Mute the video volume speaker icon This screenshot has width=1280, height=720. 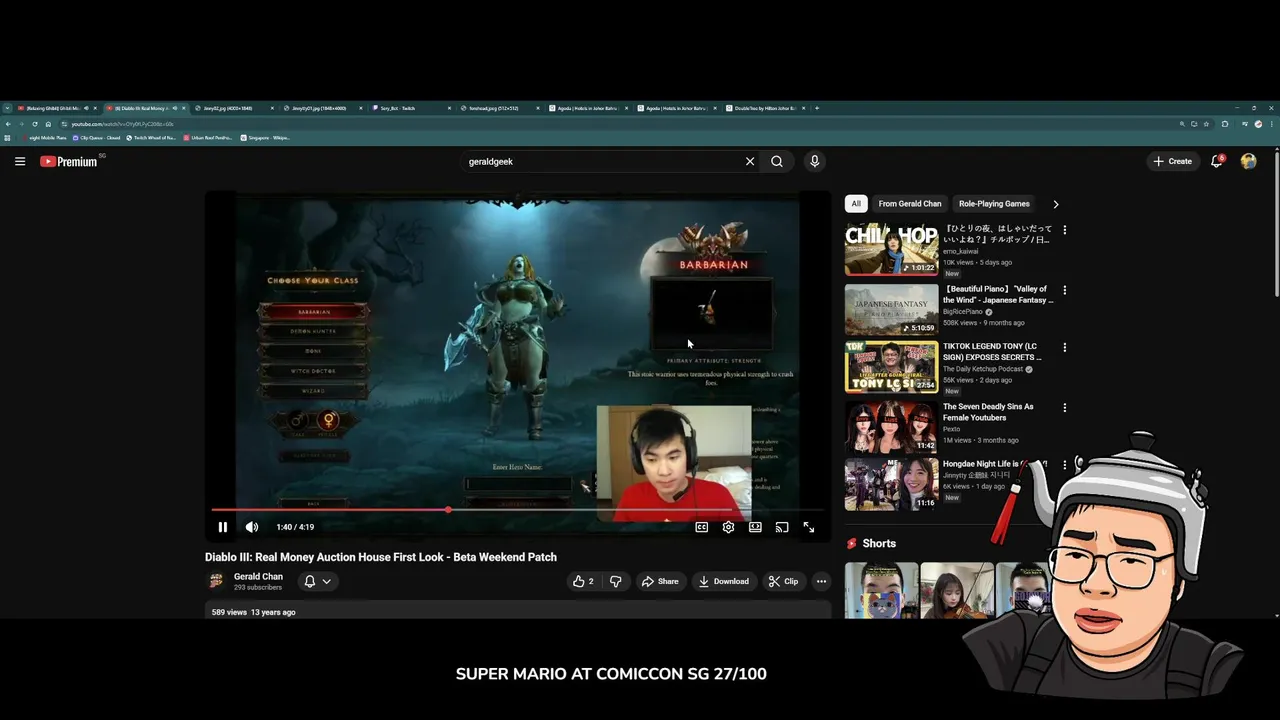tap(252, 527)
